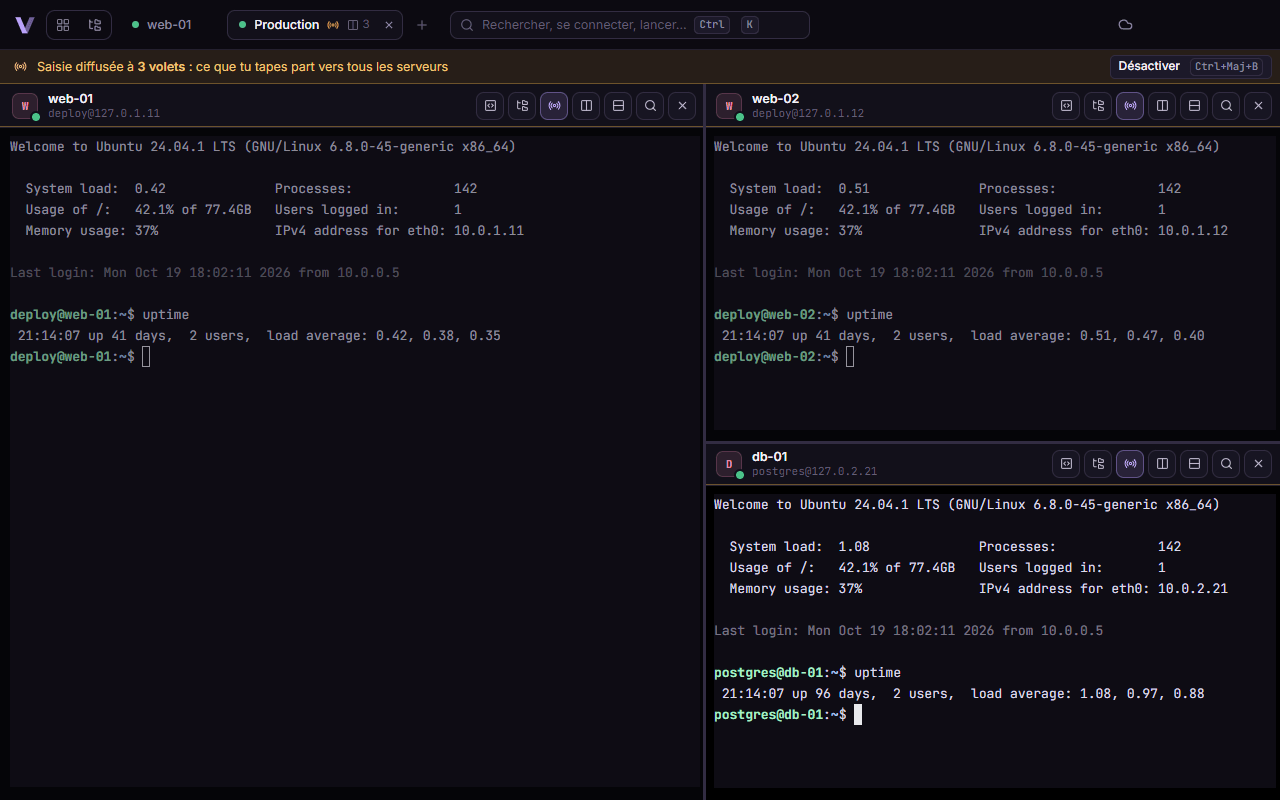The width and height of the screenshot is (1280, 800).
Task: Click web-01 pane host avatar
Action: [25, 105]
